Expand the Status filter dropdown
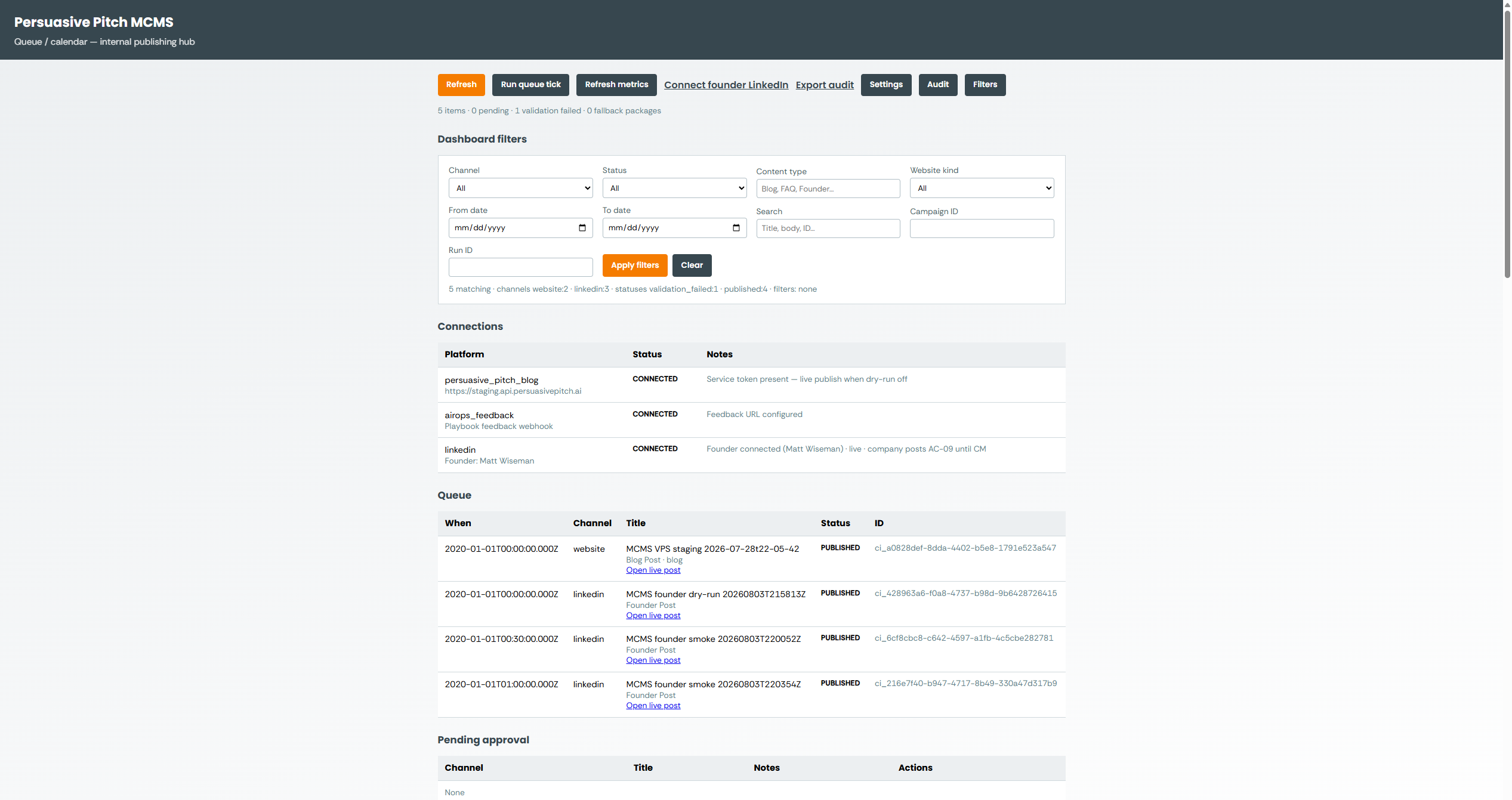Image resolution: width=1512 pixels, height=800 pixels. tap(674, 188)
